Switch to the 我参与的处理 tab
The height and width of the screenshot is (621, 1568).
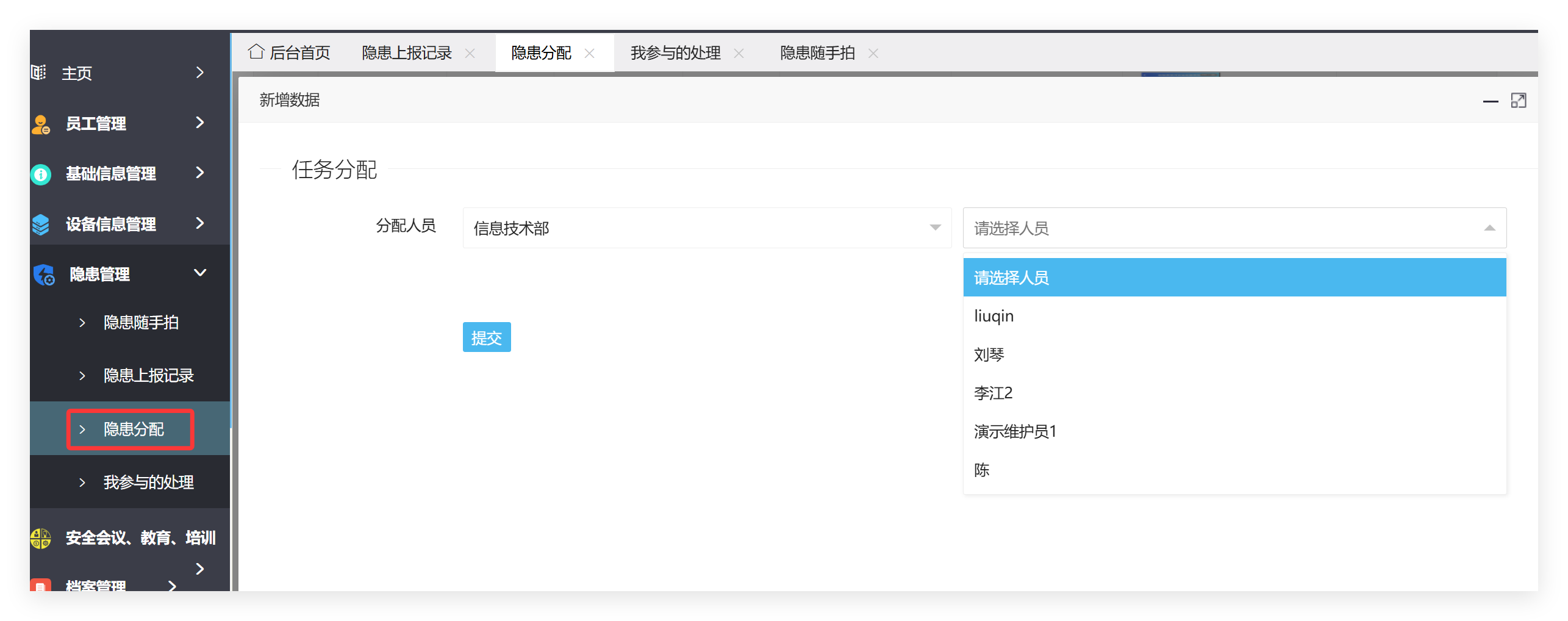pos(675,53)
